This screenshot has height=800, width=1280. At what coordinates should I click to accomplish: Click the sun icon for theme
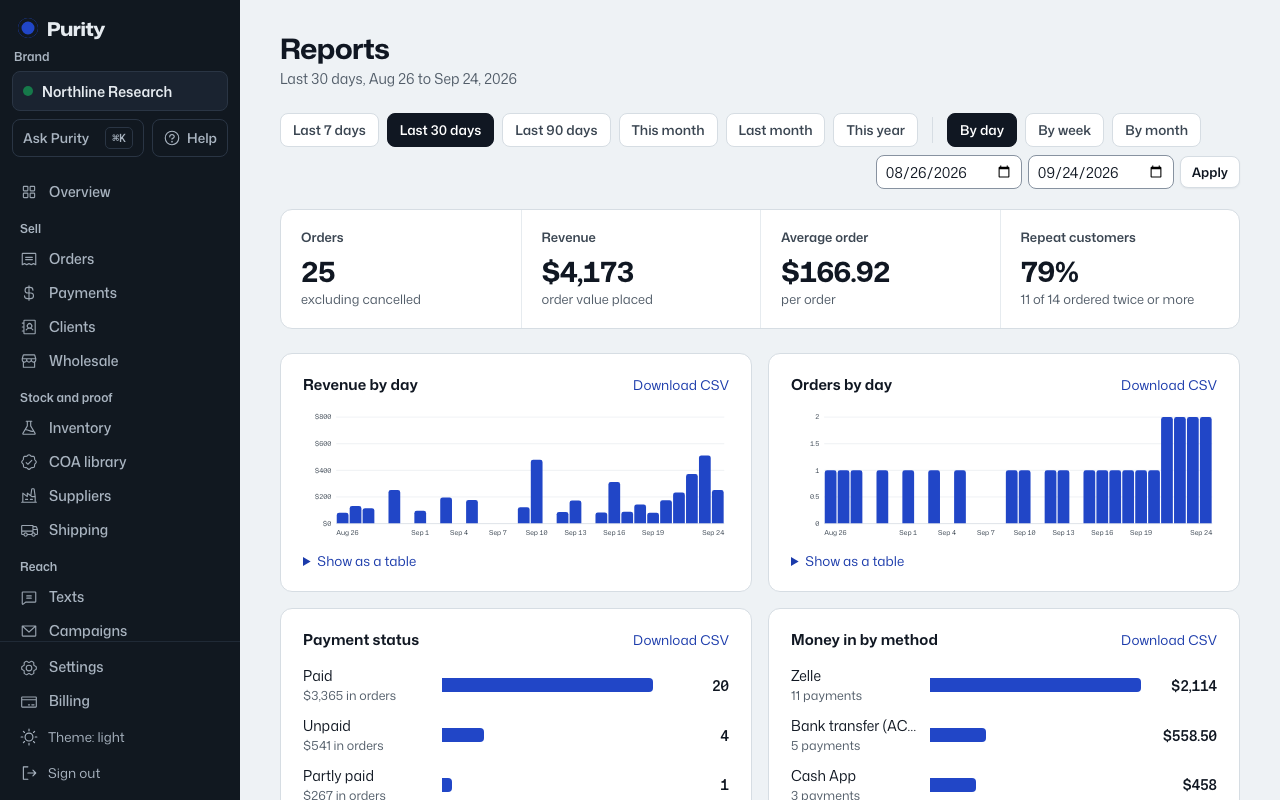pyautogui.click(x=29, y=737)
